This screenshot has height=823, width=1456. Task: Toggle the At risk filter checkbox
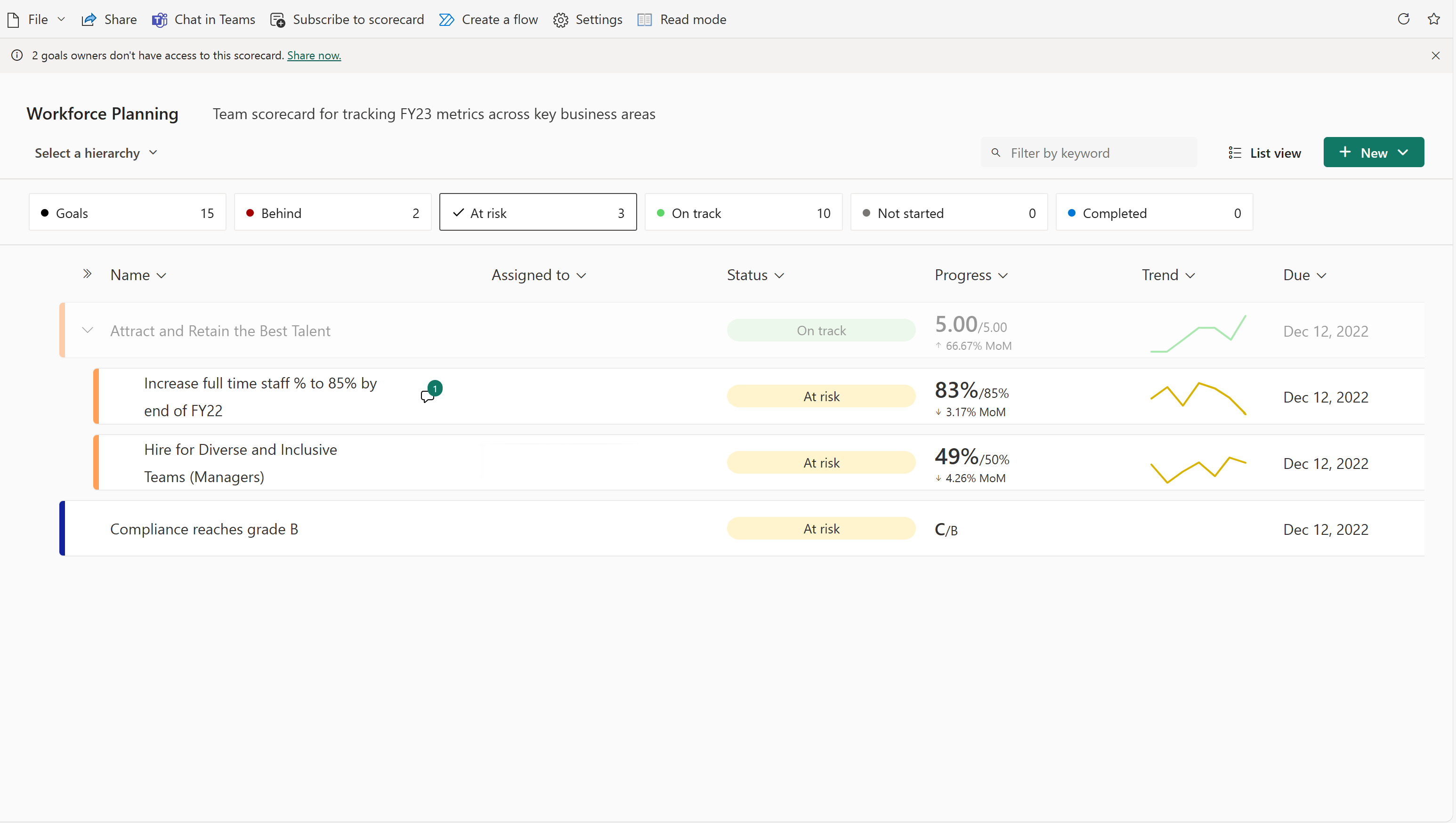point(538,212)
